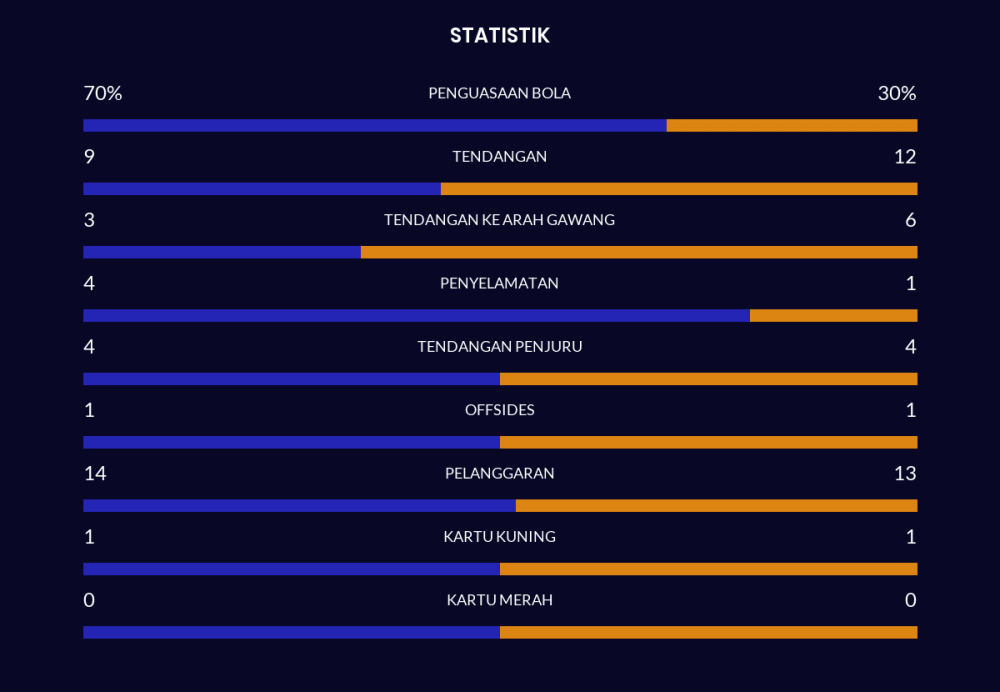Viewport: 1000px width, 692px height.
Task: Click the blue segment of the shots-on-target bar
Action: (221, 252)
